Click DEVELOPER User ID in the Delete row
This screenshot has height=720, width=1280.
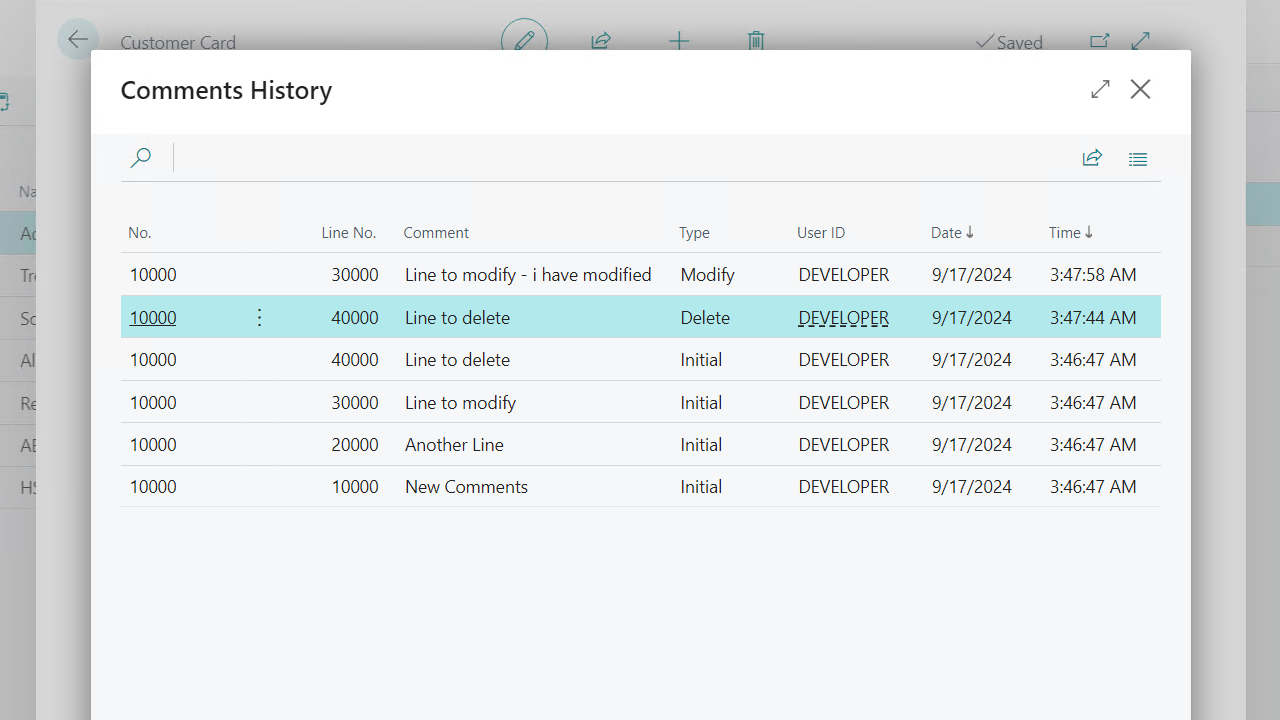tap(843, 318)
